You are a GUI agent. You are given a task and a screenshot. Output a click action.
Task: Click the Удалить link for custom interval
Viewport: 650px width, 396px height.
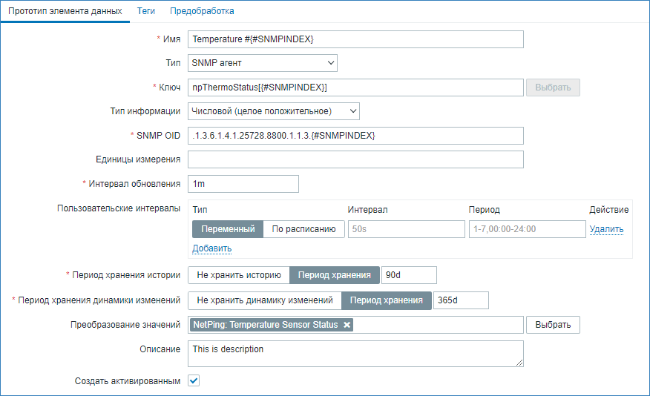pyautogui.click(x=606, y=229)
